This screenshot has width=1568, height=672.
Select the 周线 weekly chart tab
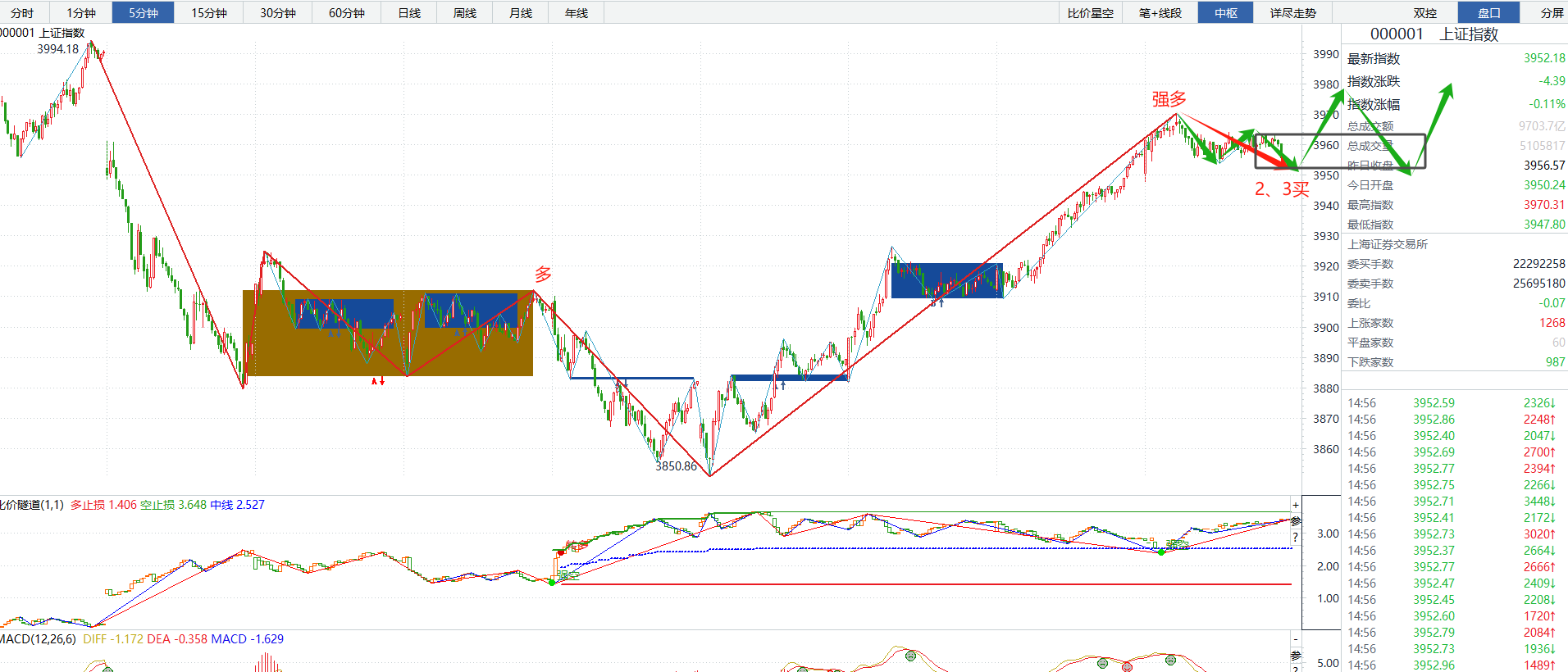tap(465, 12)
